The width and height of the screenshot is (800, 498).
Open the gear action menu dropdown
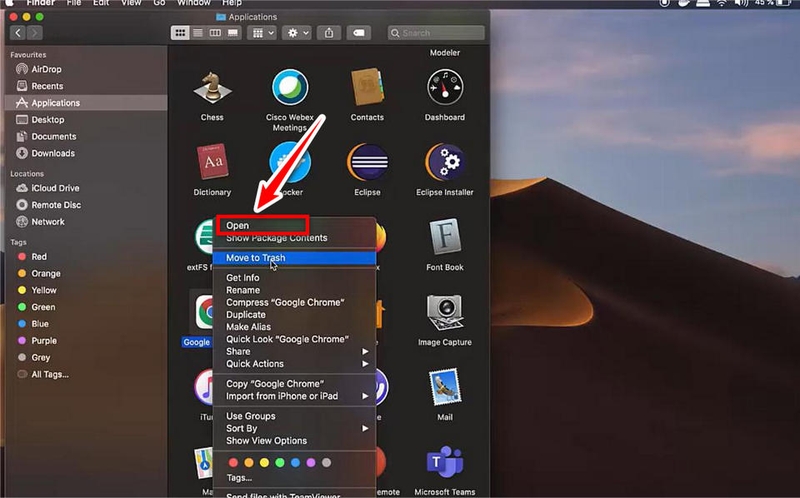pyautogui.click(x=297, y=33)
